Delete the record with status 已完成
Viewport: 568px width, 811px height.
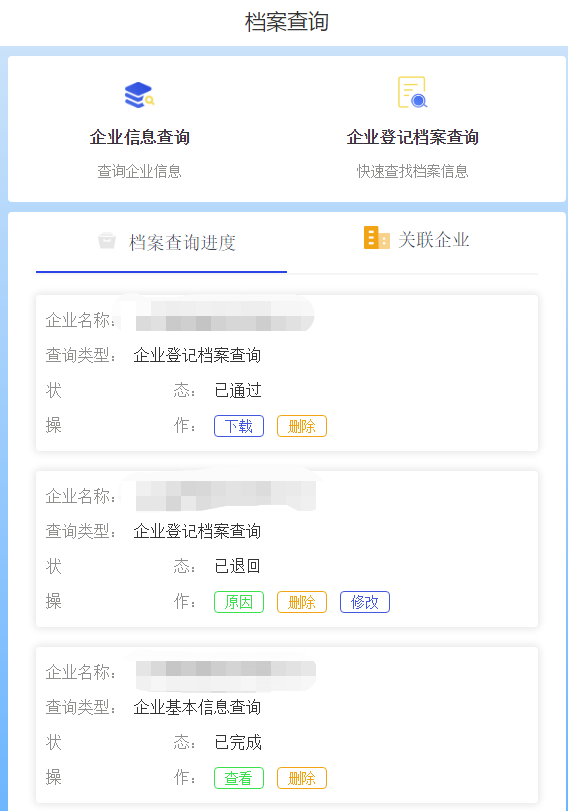tap(302, 778)
